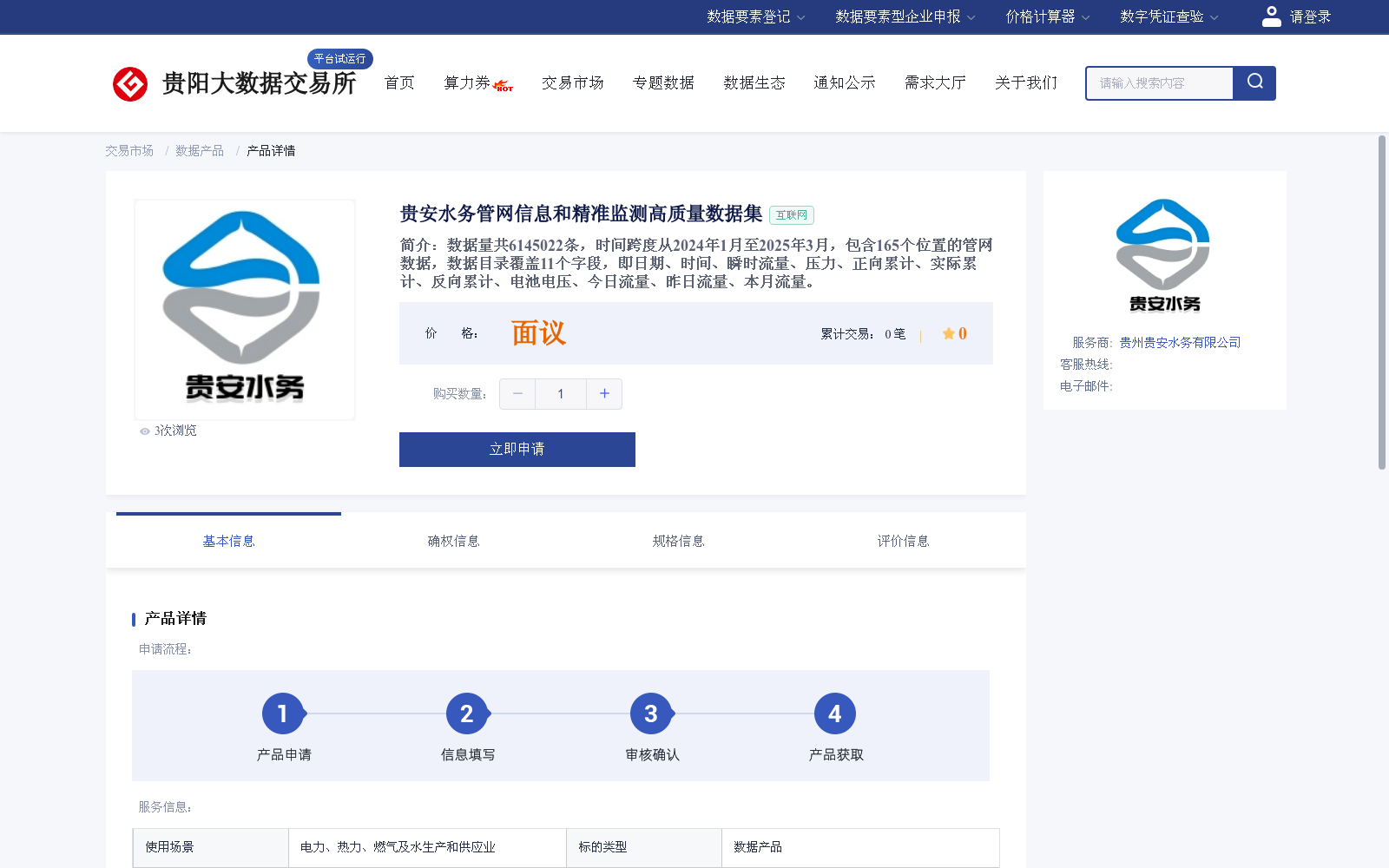Click the eye icon beside 3次浏览
This screenshot has width=1389, height=868.
(x=145, y=431)
